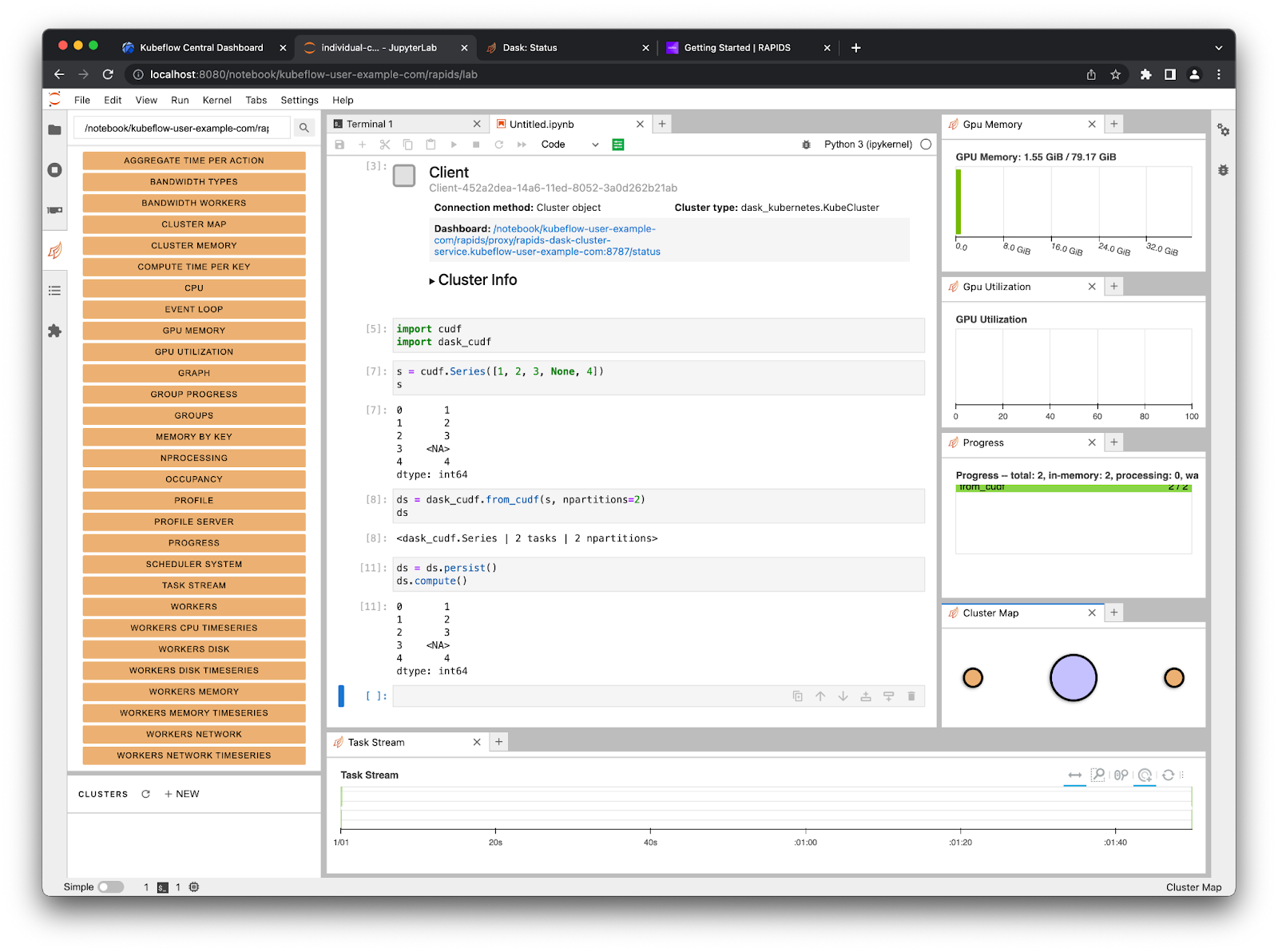Click the green Dask cluster toolbar icon
The width and height of the screenshot is (1278, 952).
[618, 145]
